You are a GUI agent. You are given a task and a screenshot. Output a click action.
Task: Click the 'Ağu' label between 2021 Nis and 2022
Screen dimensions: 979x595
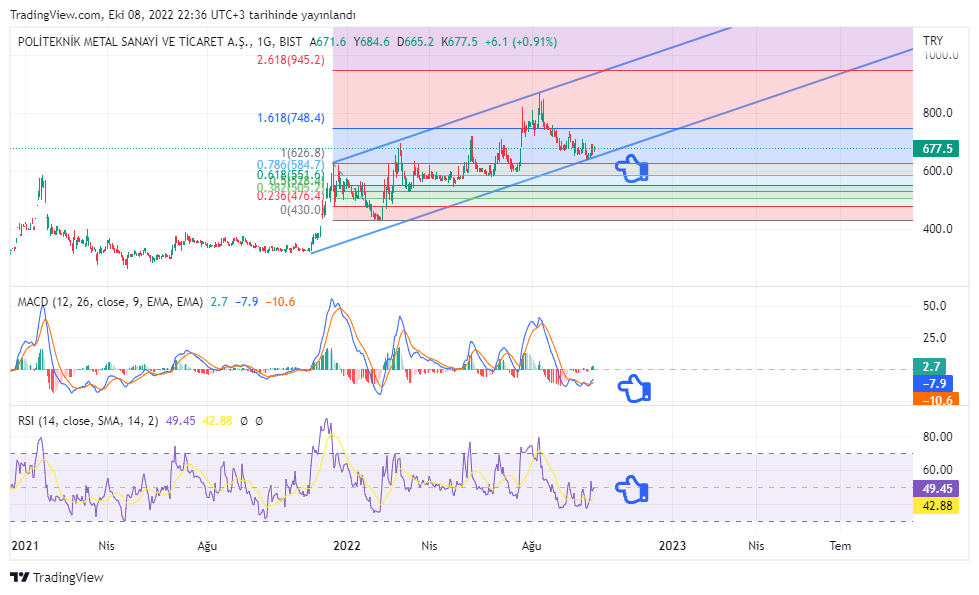(x=207, y=546)
